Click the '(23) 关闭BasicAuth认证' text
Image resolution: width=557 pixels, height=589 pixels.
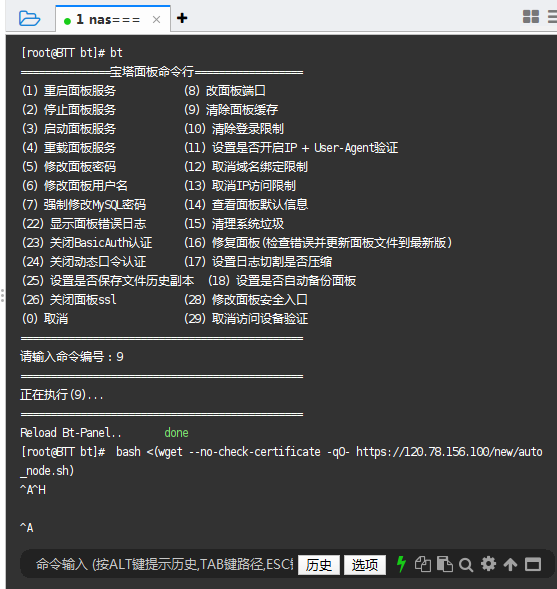coord(87,243)
